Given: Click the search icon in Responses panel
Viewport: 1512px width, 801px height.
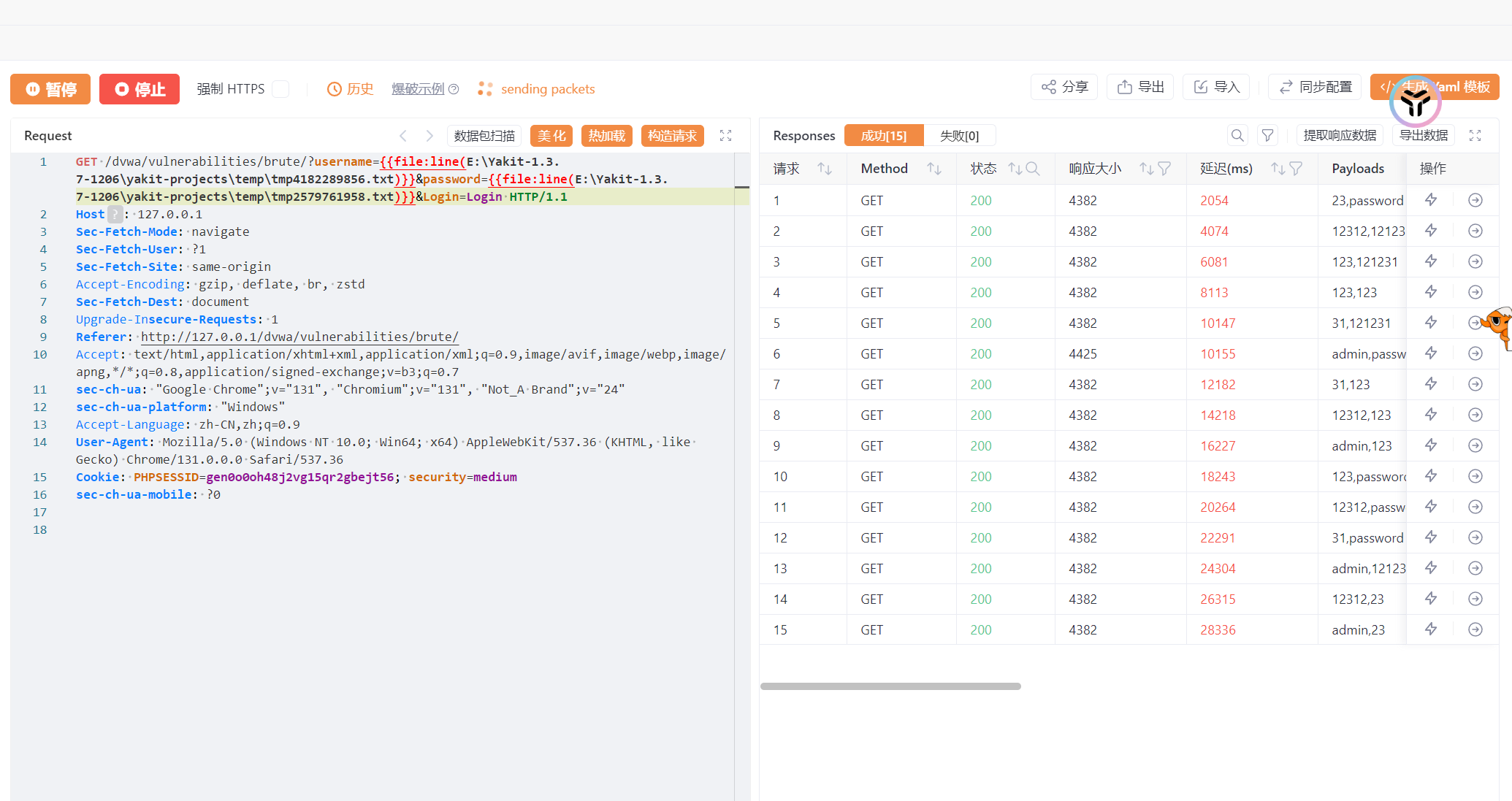Looking at the screenshot, I should (x=1237, y=135).
